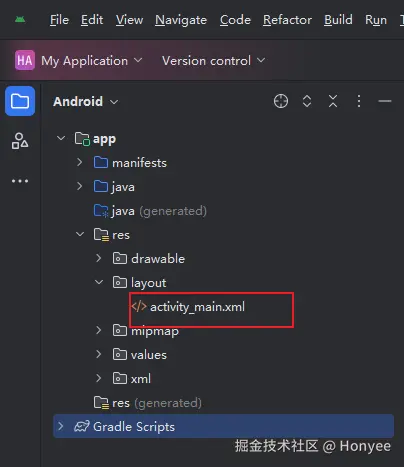Click the Select Opened File crosshair icon

[x=281, y=101]
